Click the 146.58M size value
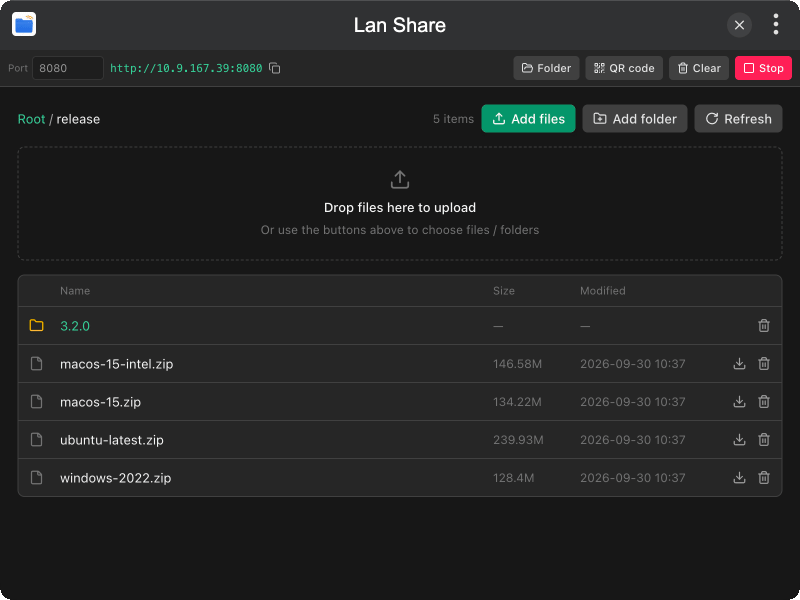 point(517,364)
